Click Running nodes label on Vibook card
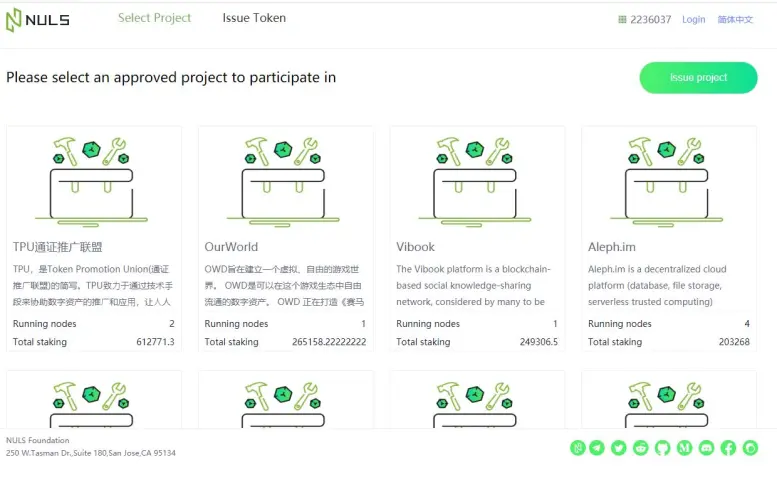Viewport: 777px width, 477px height. (428, 323)
